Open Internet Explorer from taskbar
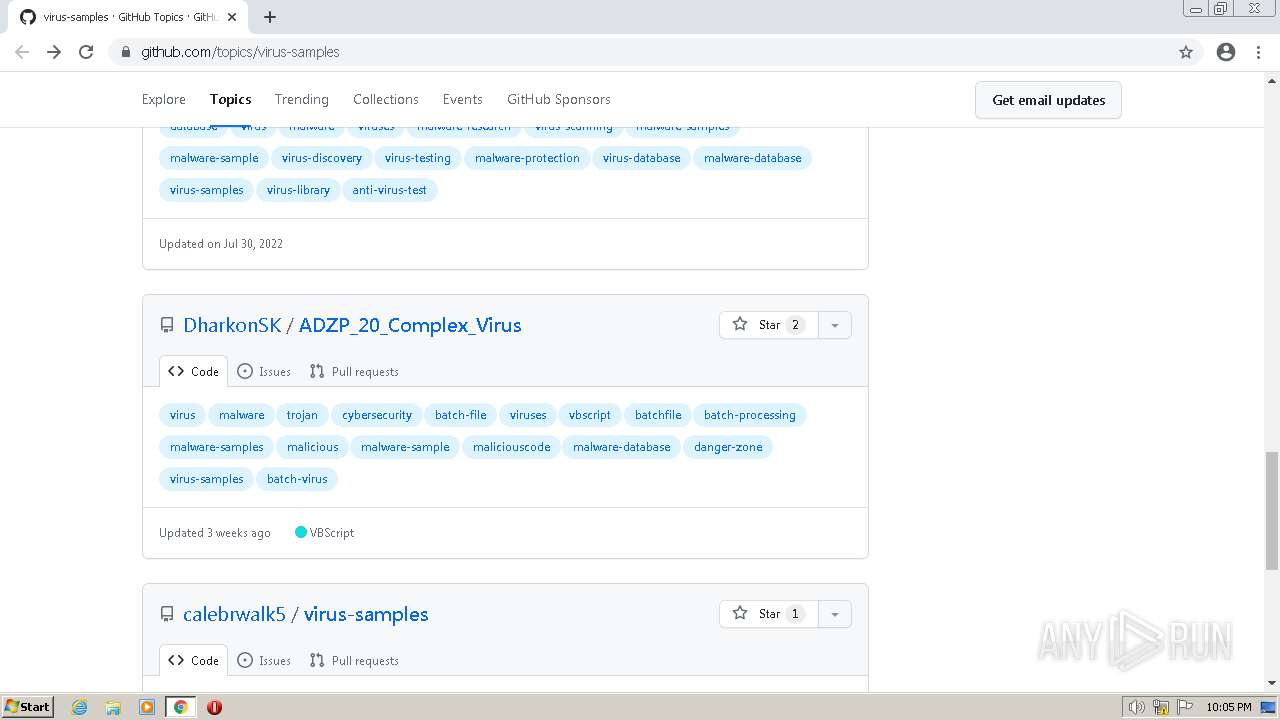This screenshot has height=720, width=1280. click(80, 707)
